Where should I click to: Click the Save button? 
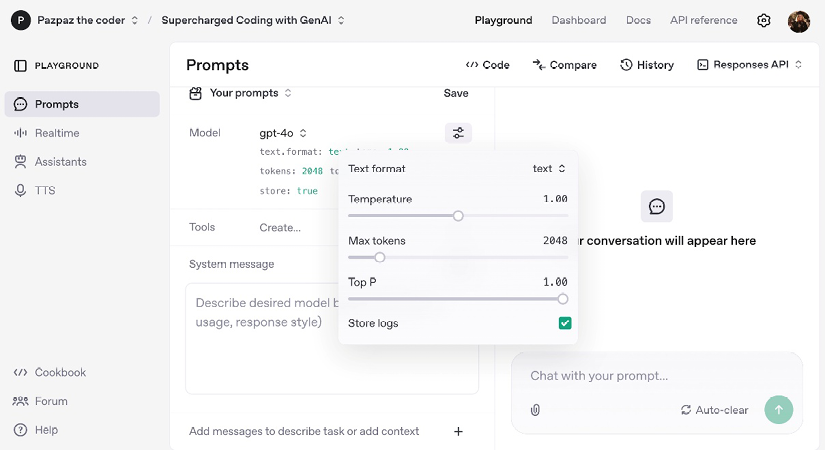(x=456, y=93)
